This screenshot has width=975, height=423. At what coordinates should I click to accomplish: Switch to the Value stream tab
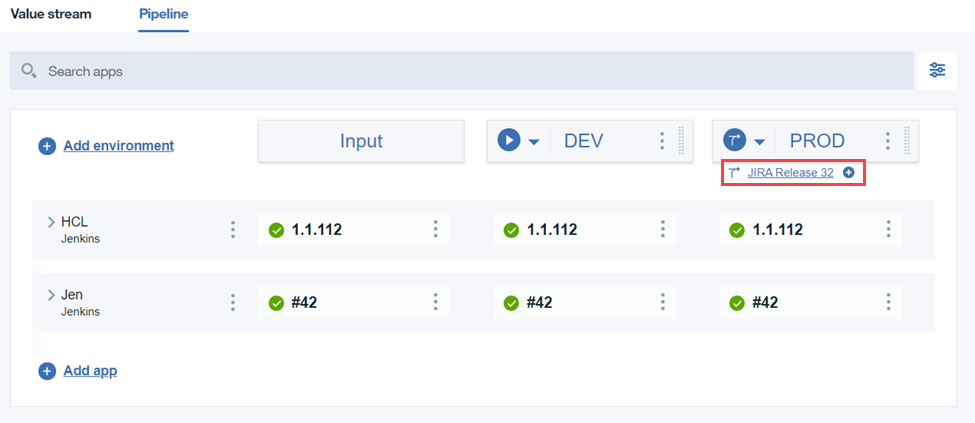pos(51,14)
